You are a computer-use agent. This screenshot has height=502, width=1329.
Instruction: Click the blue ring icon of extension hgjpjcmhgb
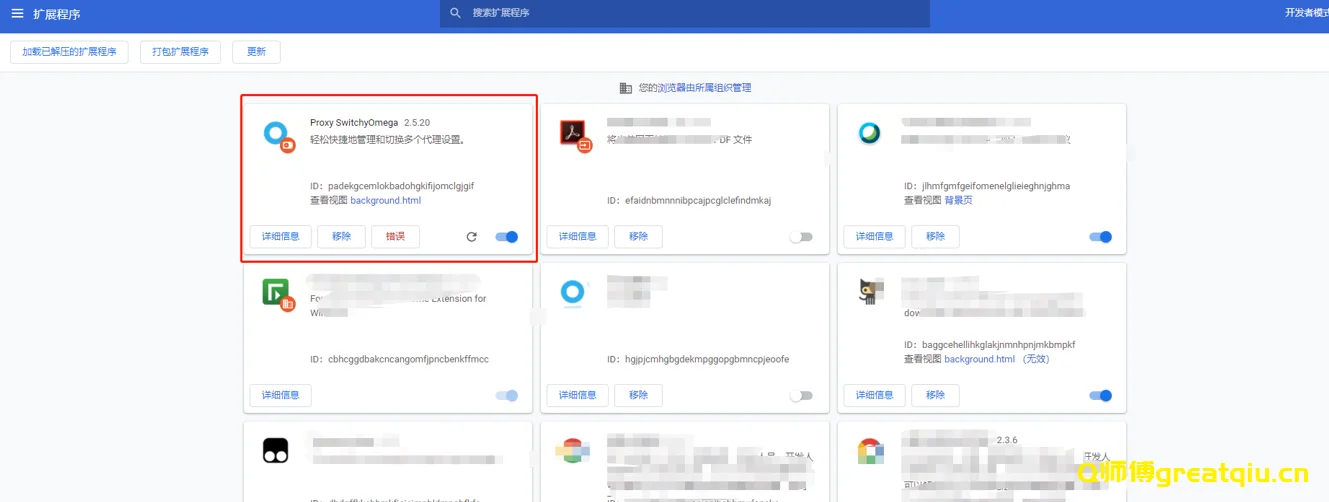(572, 291)
